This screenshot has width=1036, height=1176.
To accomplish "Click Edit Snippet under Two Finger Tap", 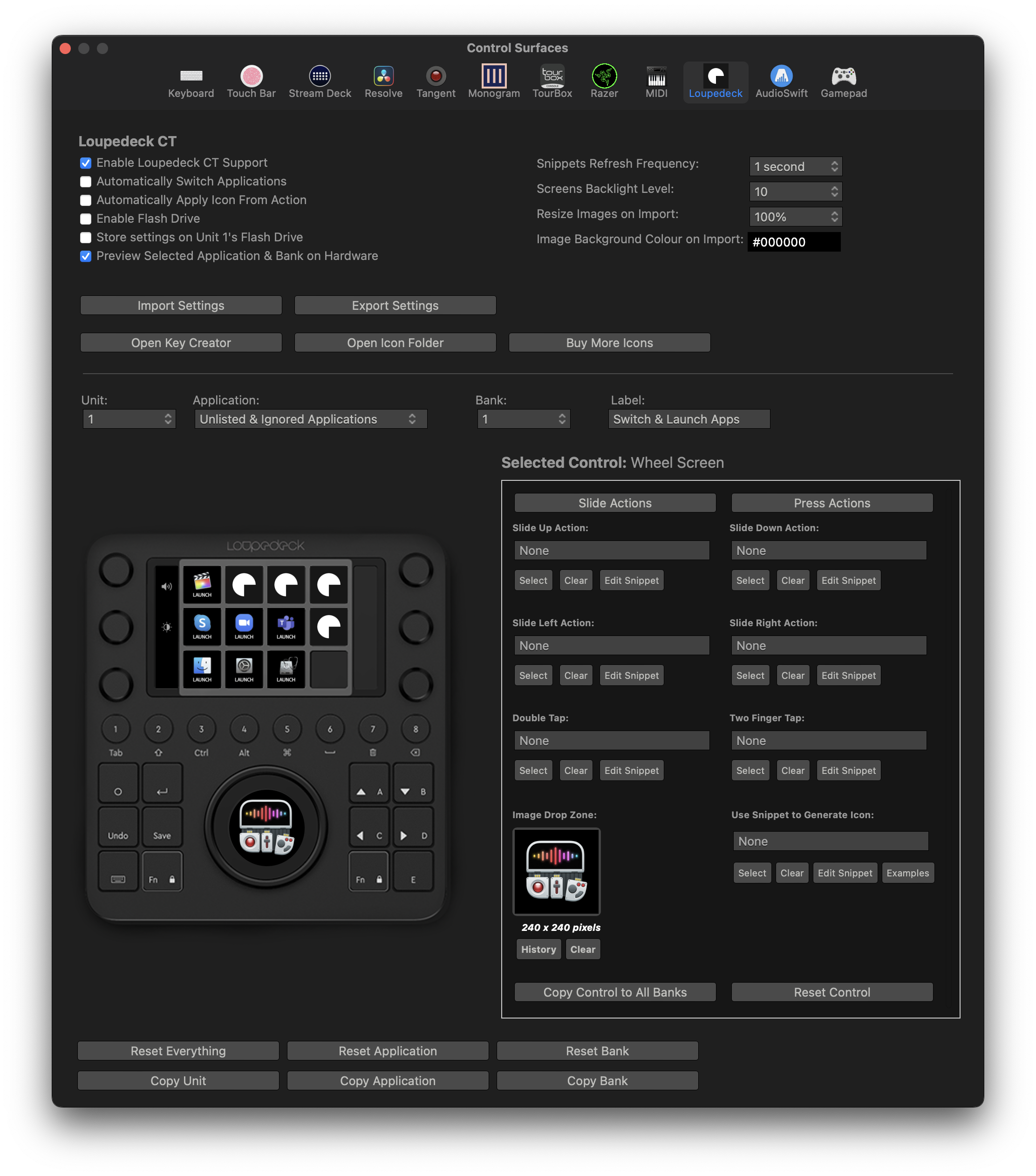I will 848,770.
